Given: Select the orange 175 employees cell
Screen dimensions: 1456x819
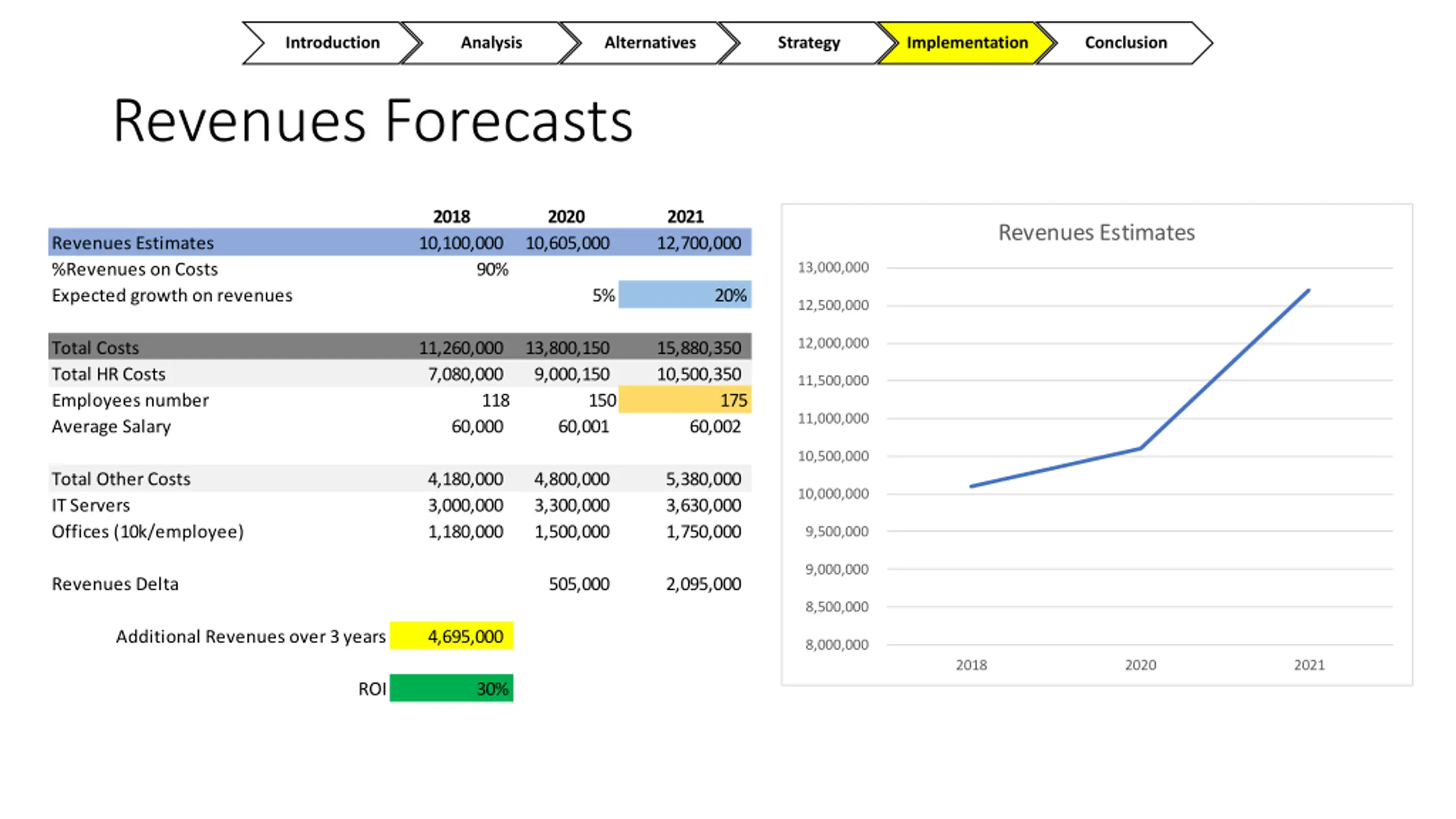Looking at the screenshot, I should click(685, 400).
